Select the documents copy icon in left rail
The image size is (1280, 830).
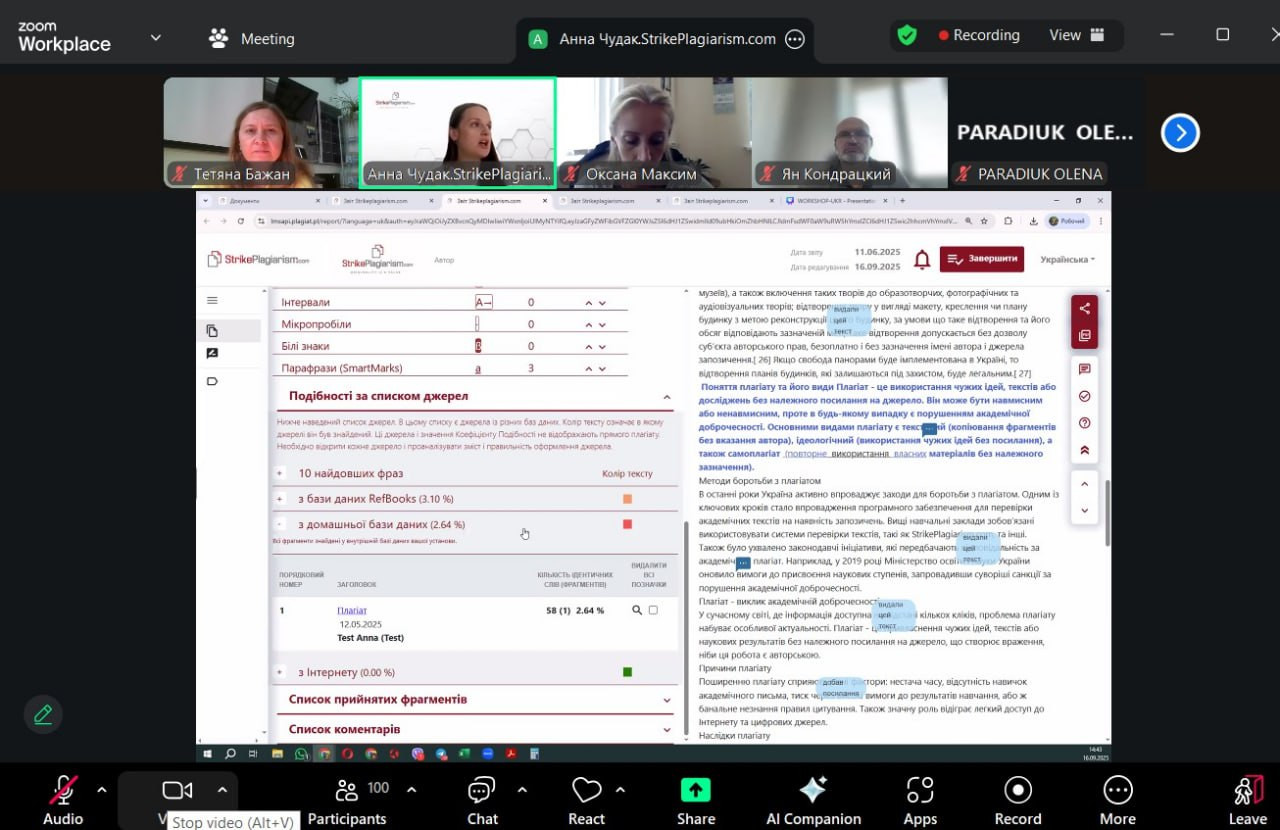click(x=212, y=330)
